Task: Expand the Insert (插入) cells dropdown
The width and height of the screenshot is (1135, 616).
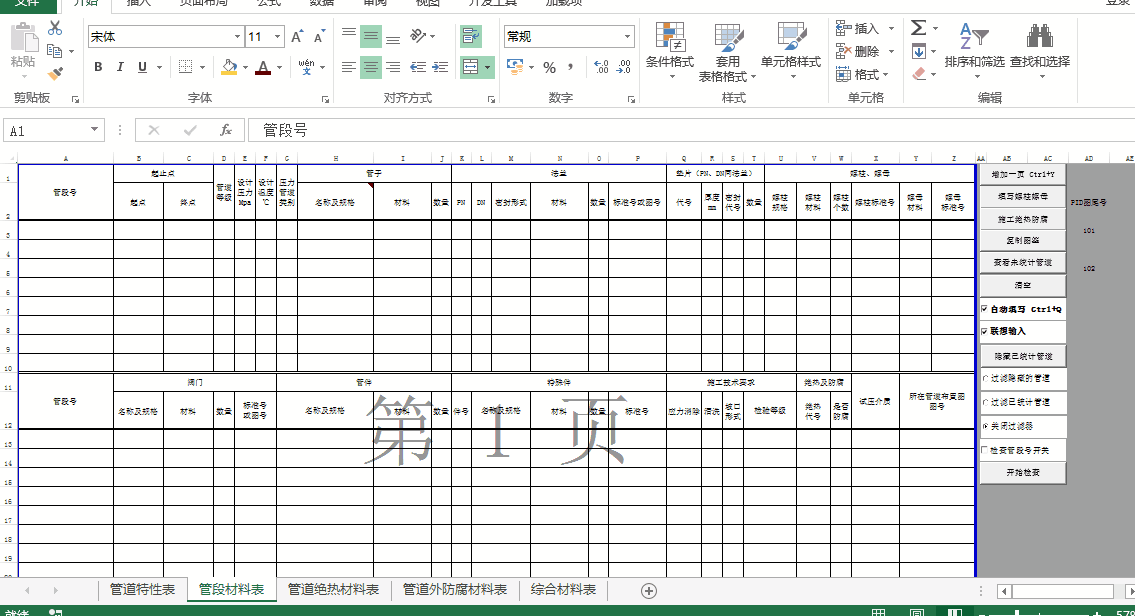Action: click(x=891, y=29)
